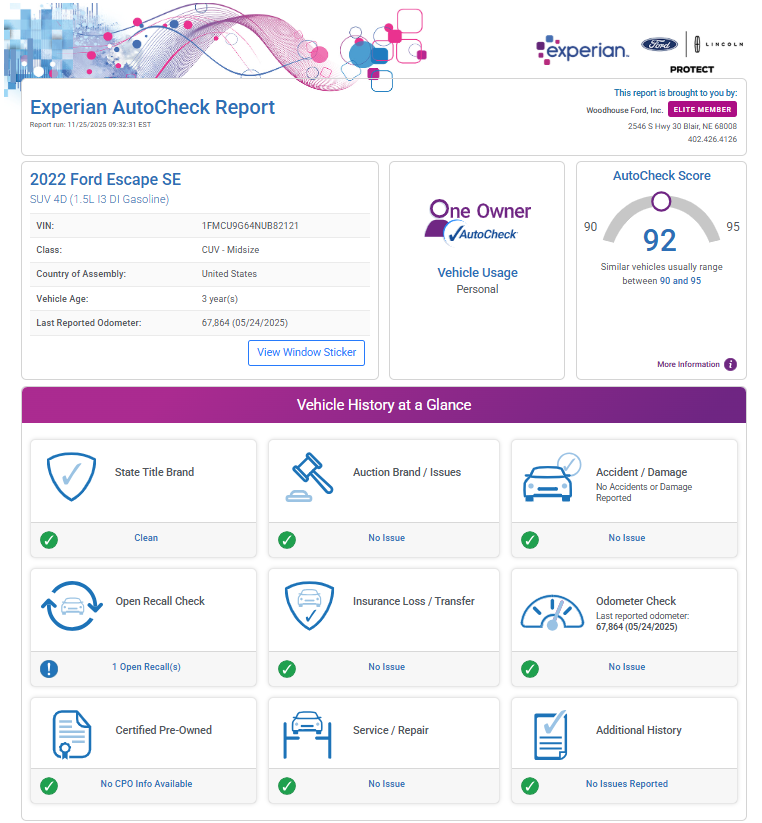Click the More Information info icon

(x=730, y=365)
